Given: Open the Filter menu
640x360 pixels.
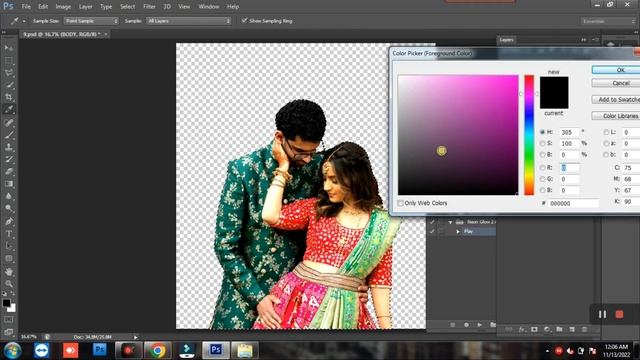Looking at the screenshot, I should [149, 7].
